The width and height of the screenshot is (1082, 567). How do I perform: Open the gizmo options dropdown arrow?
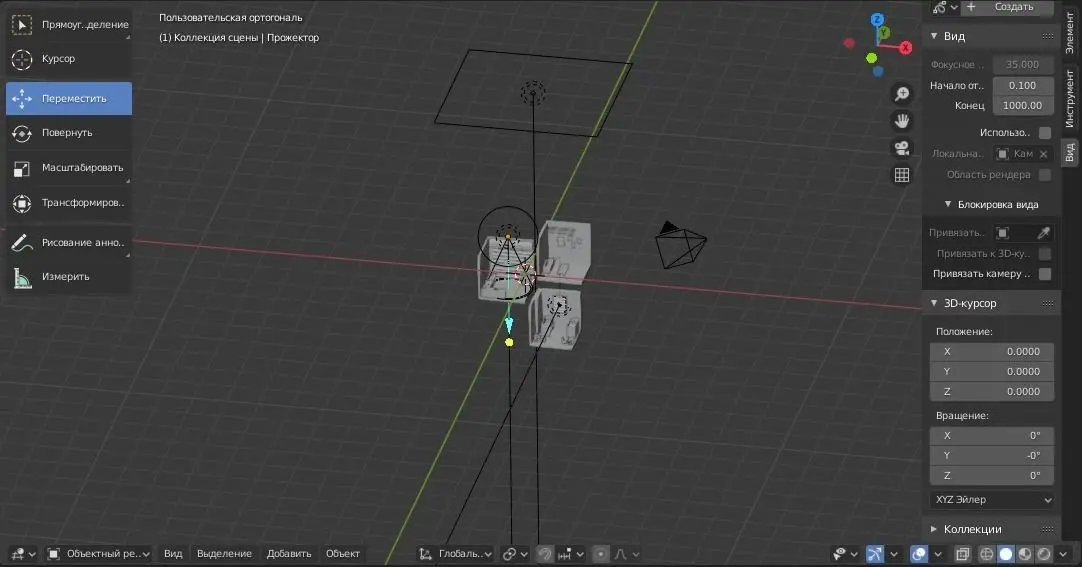(894, 554)
